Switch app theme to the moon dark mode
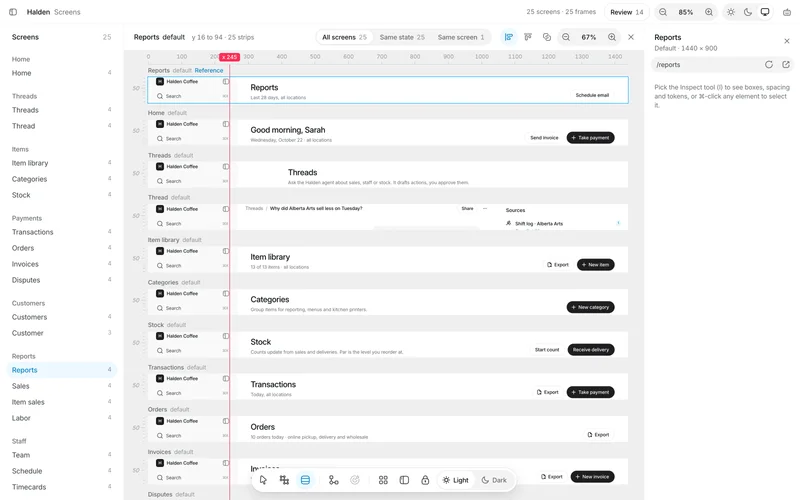Viewport: 800px width, 500px height. (x=748, y=12)
